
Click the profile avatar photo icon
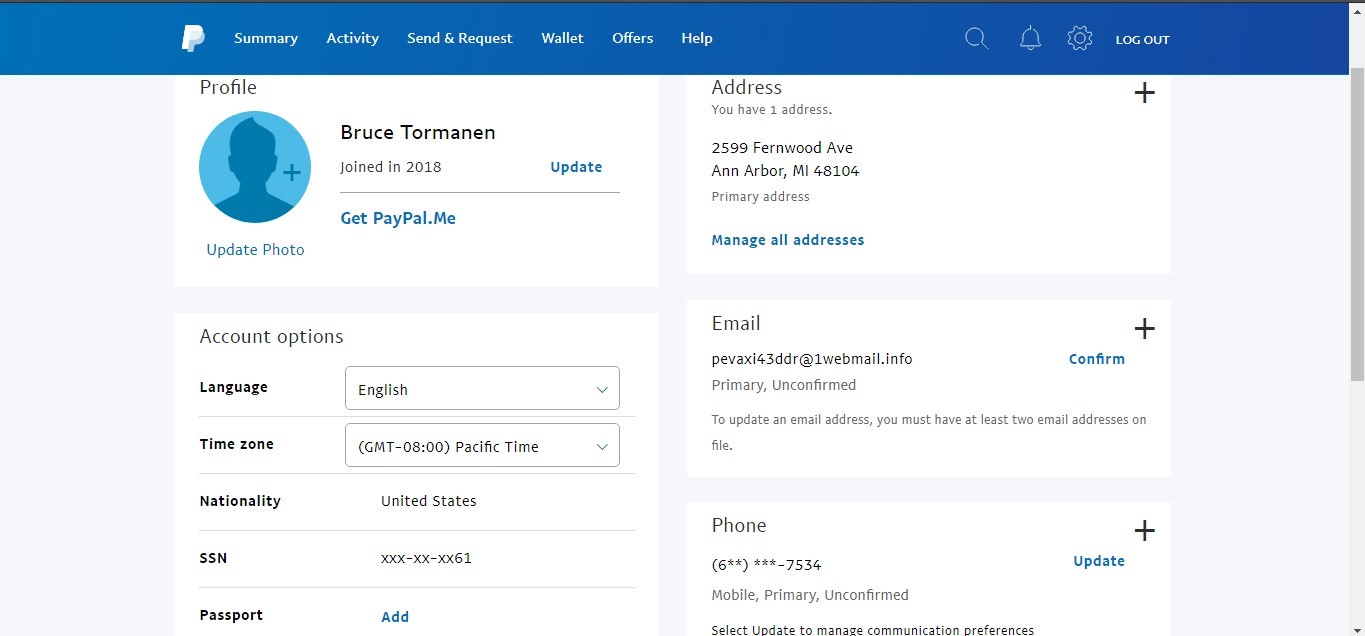pyautogui.click(x=255, y=167)
